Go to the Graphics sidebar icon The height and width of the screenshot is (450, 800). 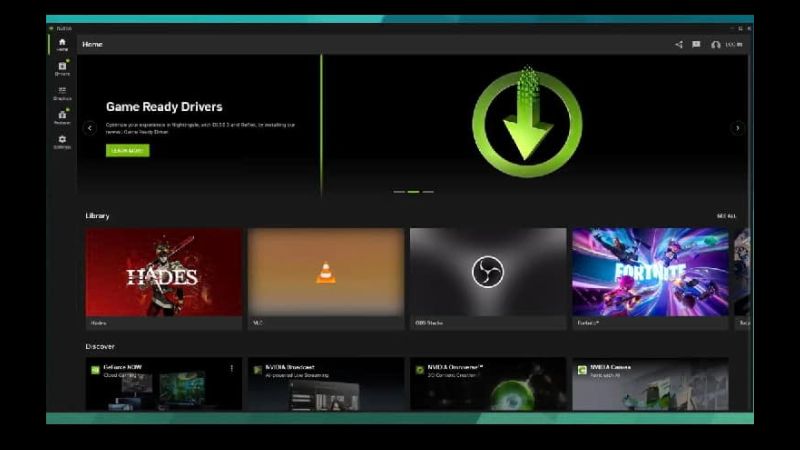(62, 93)
